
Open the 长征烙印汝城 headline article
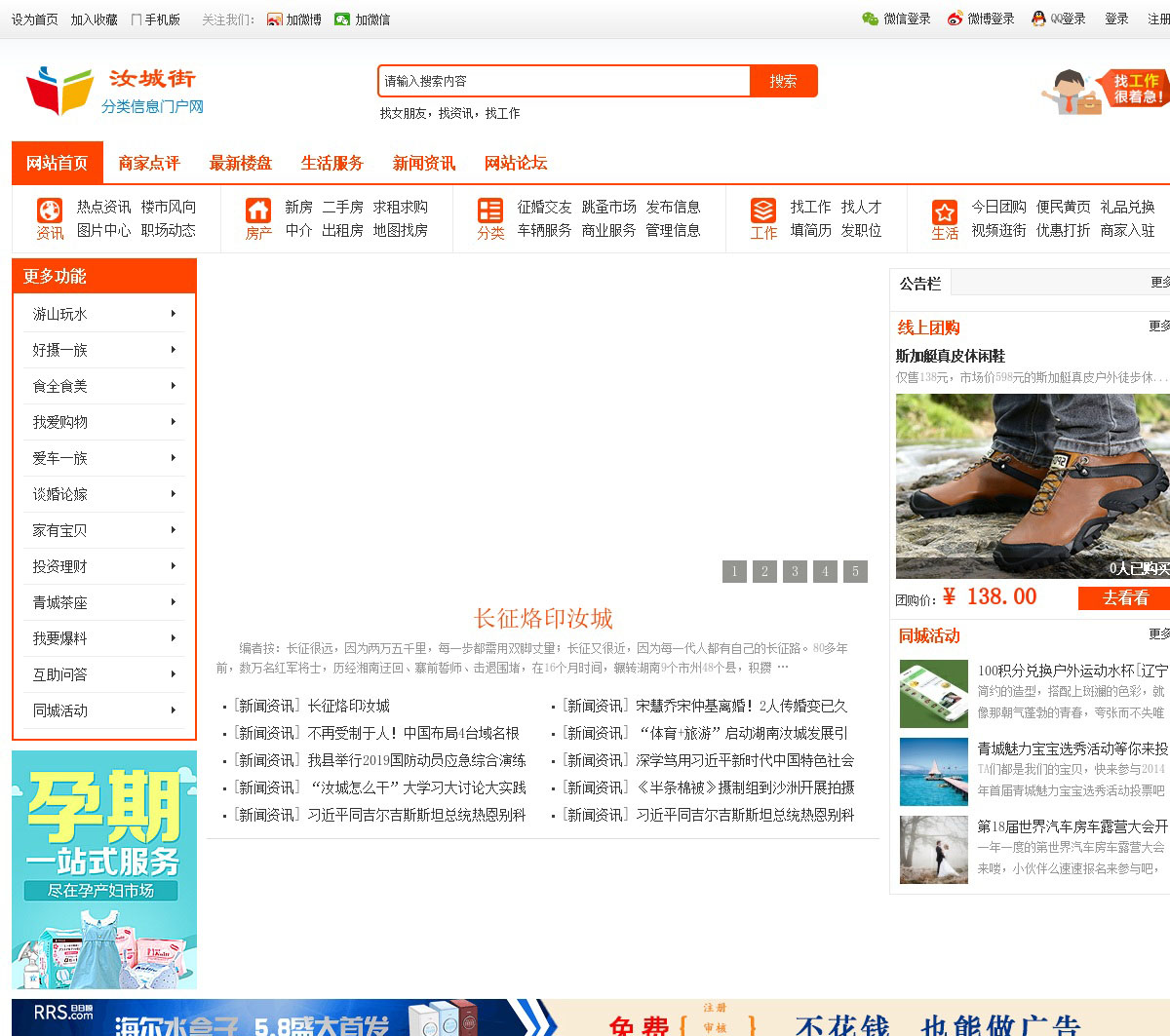(x=543, y=619)
